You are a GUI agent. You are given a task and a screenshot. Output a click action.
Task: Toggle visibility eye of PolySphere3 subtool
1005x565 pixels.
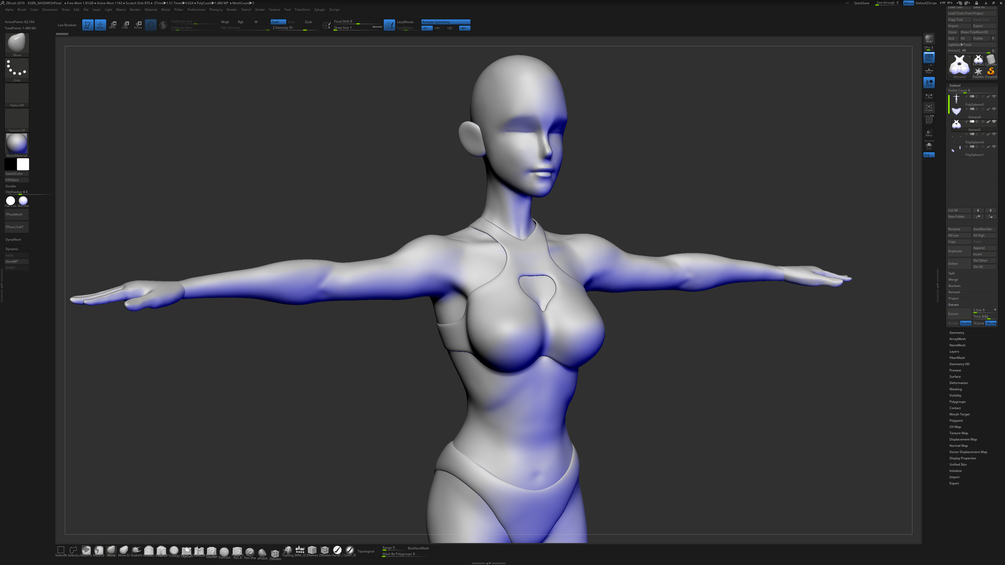994,96
